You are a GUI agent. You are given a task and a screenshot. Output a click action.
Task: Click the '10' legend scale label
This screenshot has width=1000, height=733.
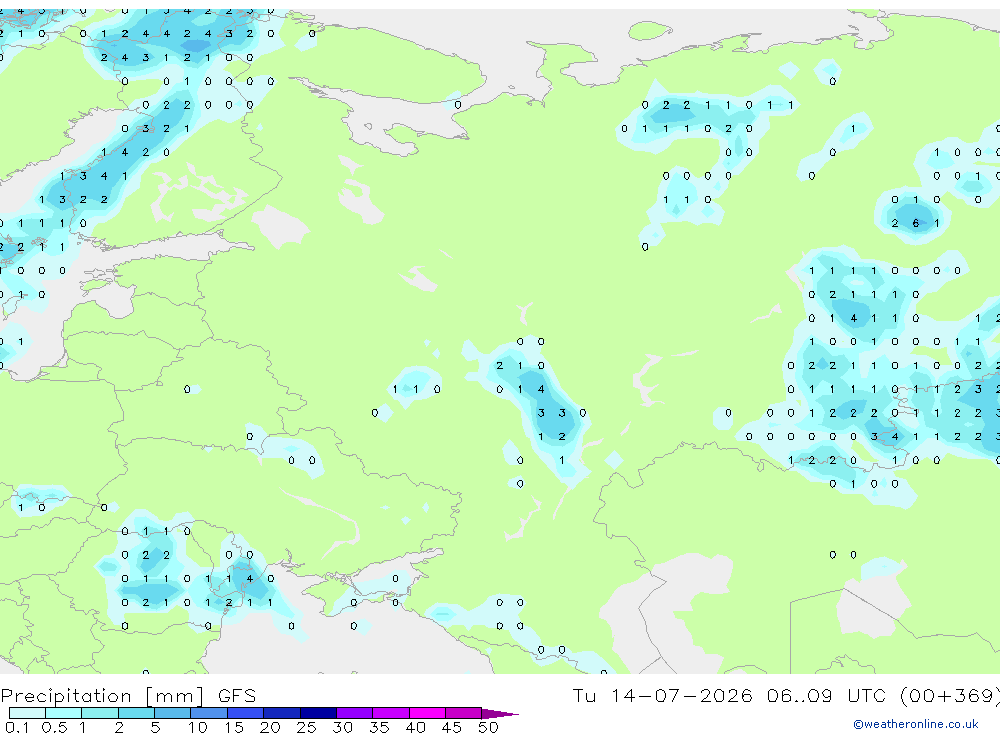point(198,727)
